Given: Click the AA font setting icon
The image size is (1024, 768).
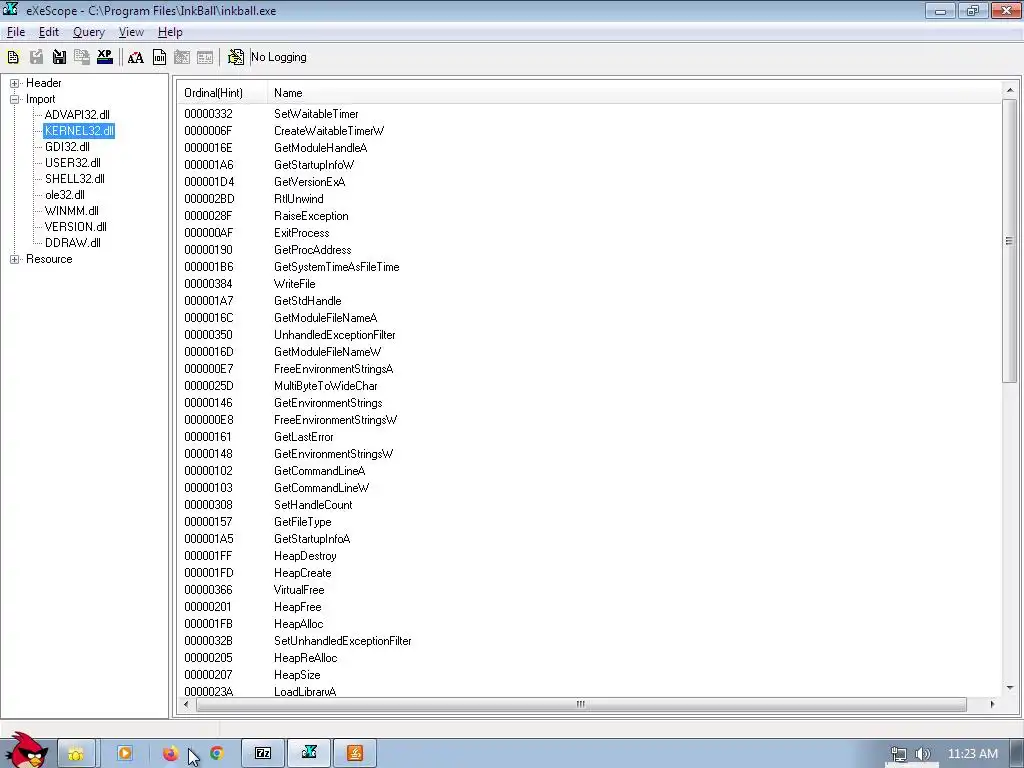Looking at the screenshot, I should pos(136,57).
